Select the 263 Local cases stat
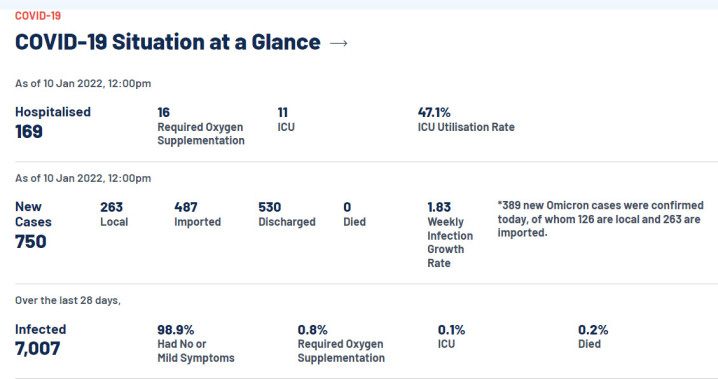Viewport: 718px width, 379px height. pyautogui.click(x=114, y=214)
